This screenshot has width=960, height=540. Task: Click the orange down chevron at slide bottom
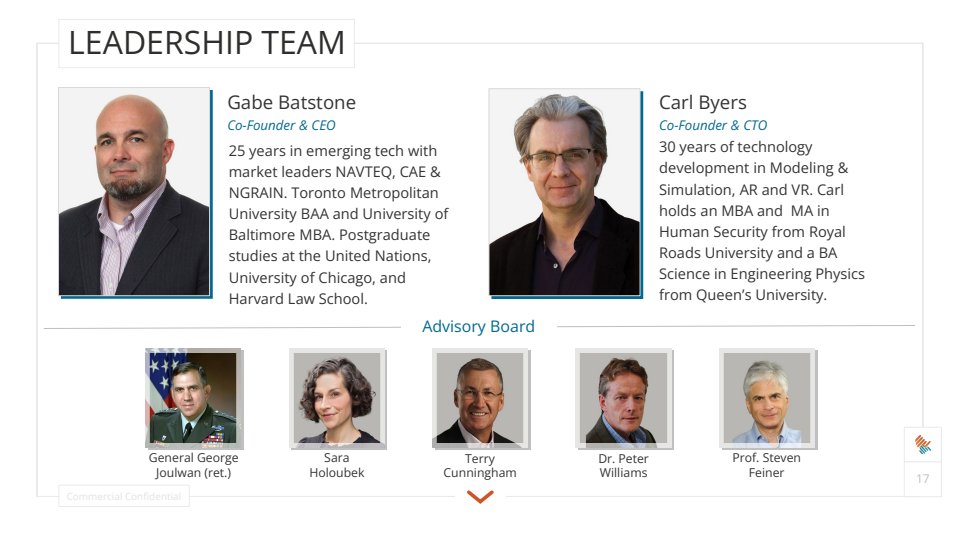(x=480, y=496)
